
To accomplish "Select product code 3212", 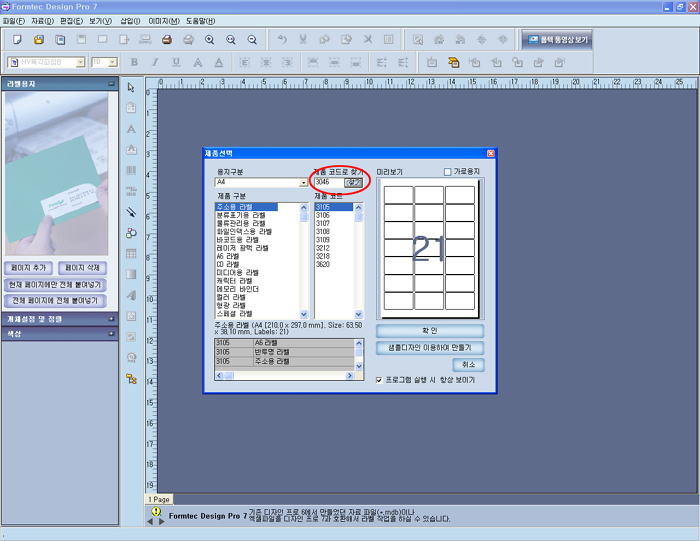I will (x=323, y=248).
